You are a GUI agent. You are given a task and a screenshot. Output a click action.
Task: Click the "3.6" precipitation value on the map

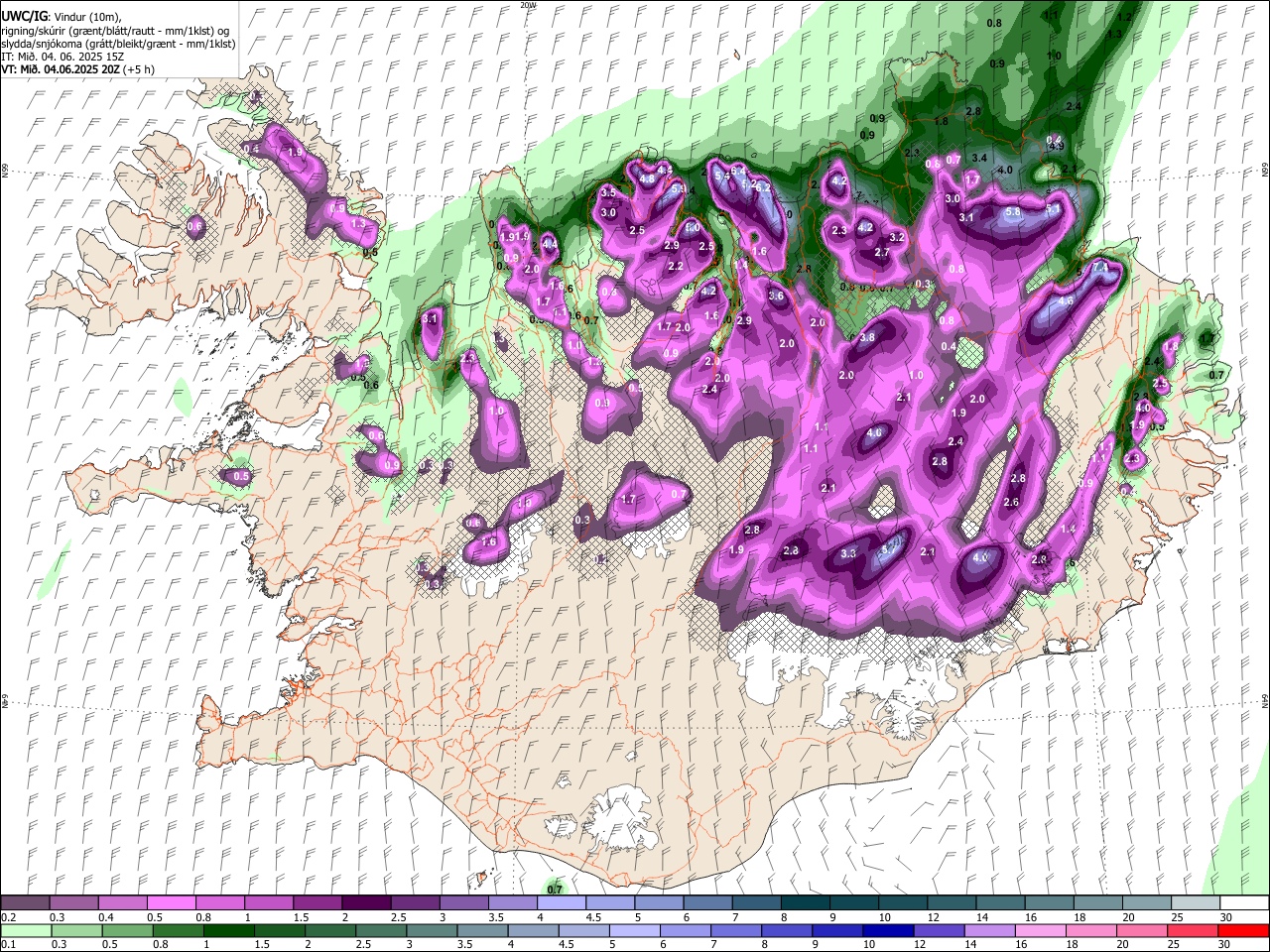(x=776, y=296)
